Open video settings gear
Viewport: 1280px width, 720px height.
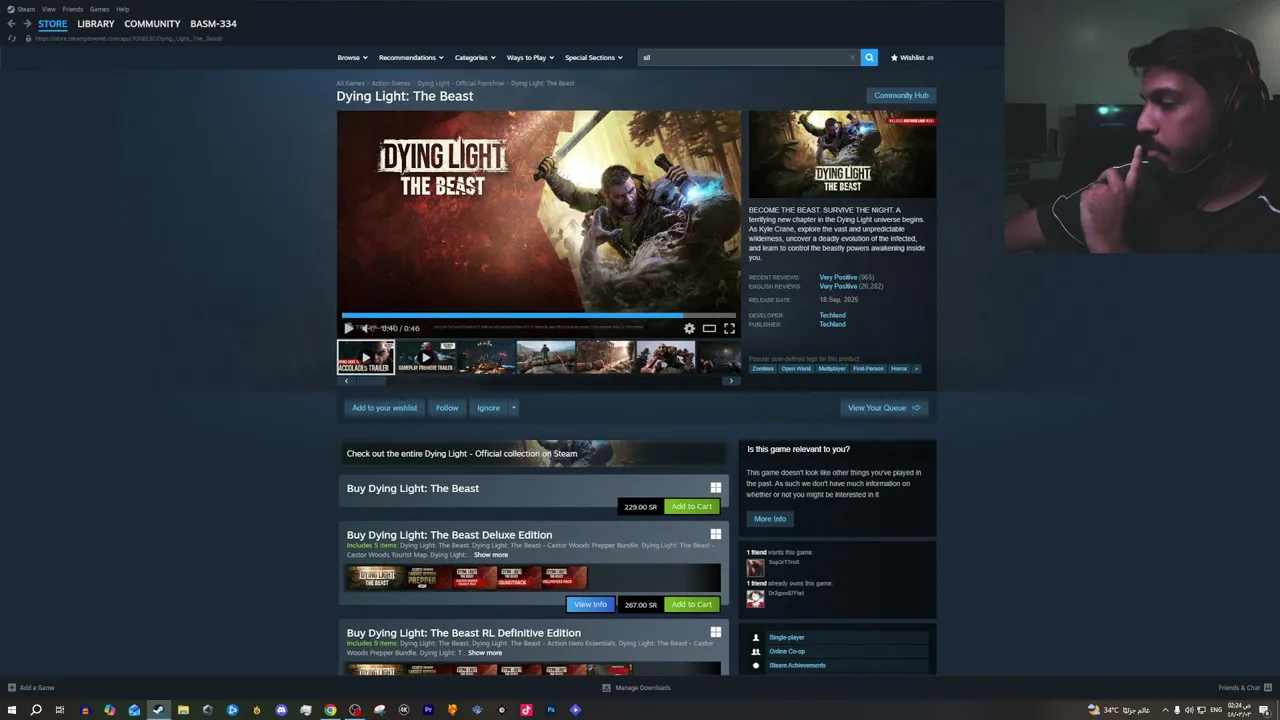[x=689, y=328]
